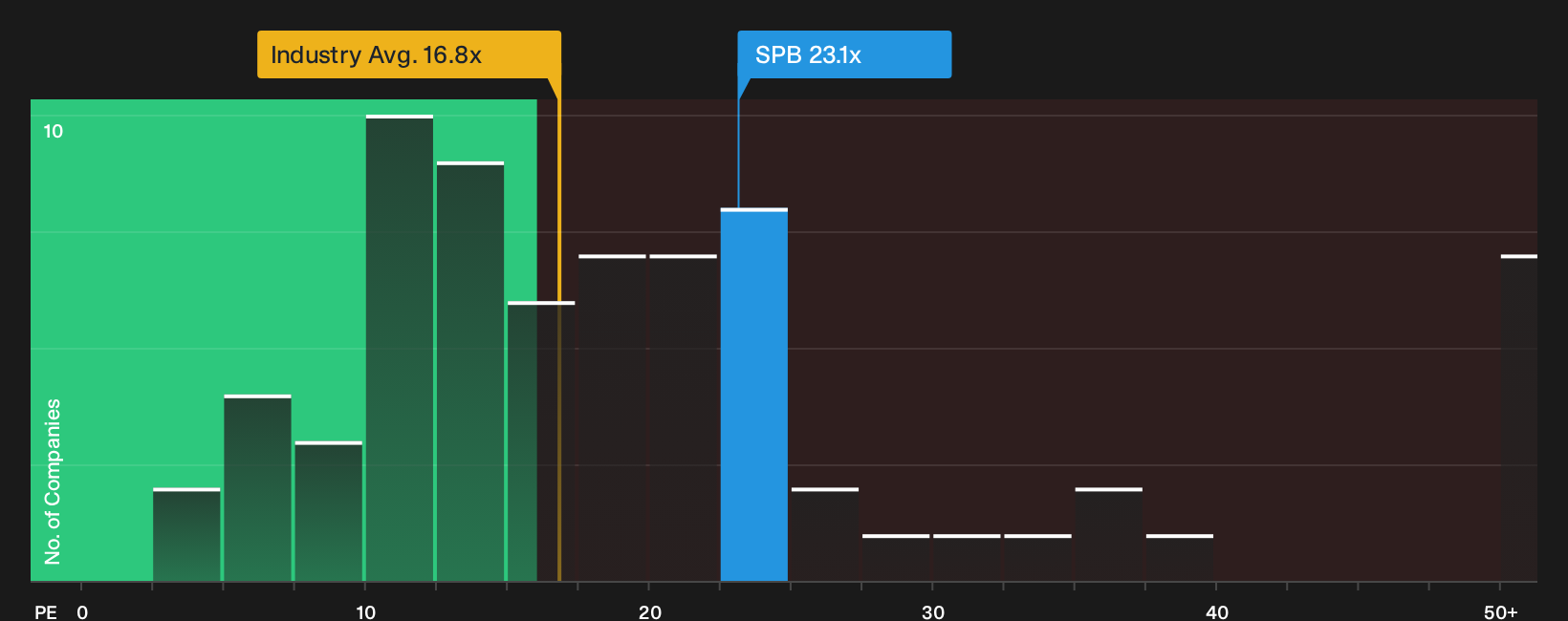Click the dark bar at PE 20–22.5
1568x621 pixels.
pyautogui.click(x=683, y=418)
